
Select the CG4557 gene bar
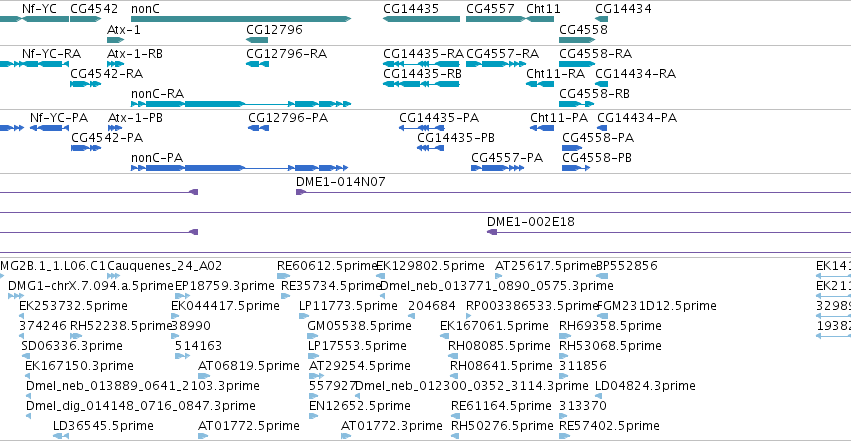496,19
